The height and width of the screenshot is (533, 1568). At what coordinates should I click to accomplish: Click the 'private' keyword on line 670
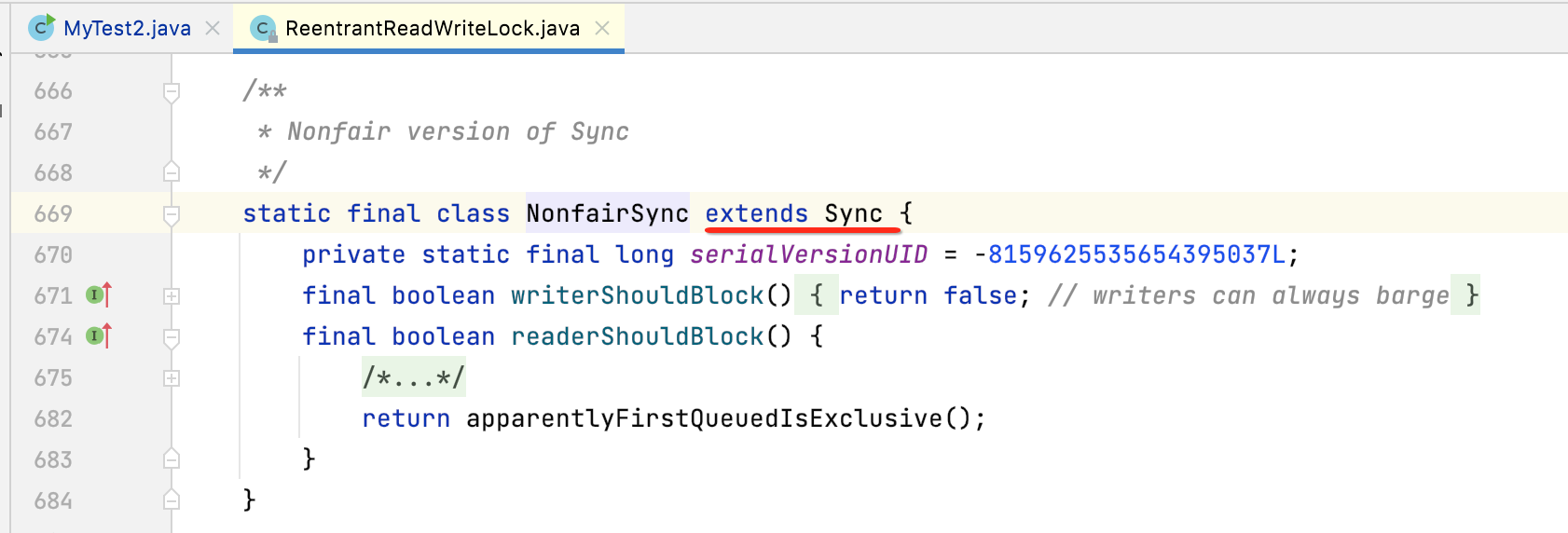353,254
